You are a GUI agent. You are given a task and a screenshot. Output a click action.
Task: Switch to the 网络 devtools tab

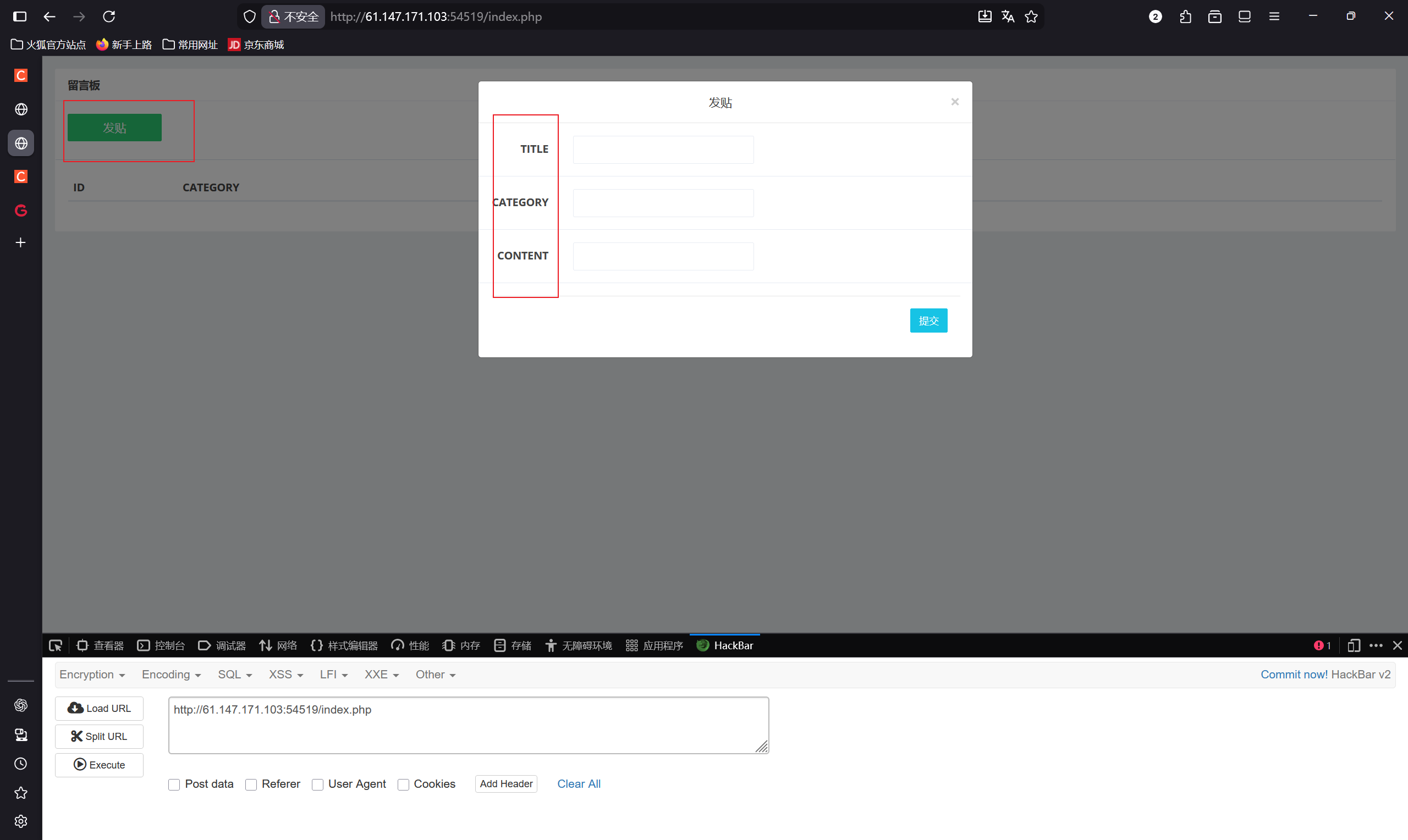[278, 645]
